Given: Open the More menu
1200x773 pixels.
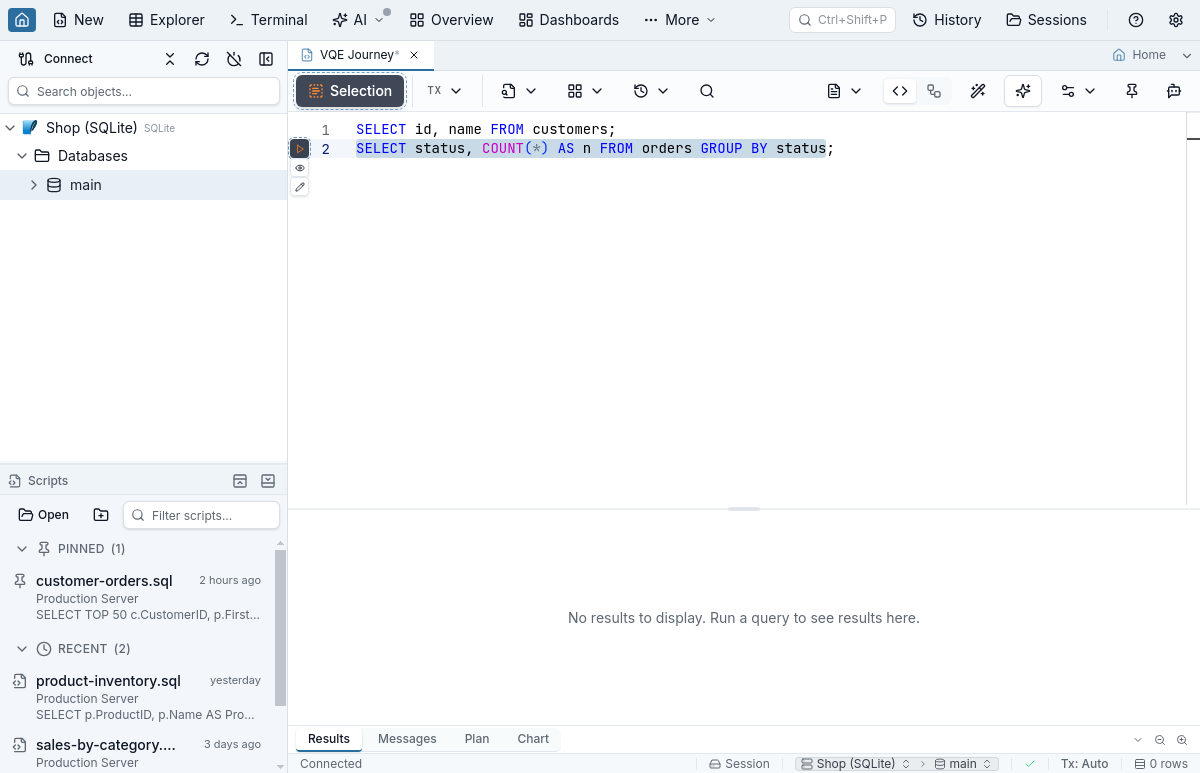Looking at the screenshot, I should tap(680, 20).
